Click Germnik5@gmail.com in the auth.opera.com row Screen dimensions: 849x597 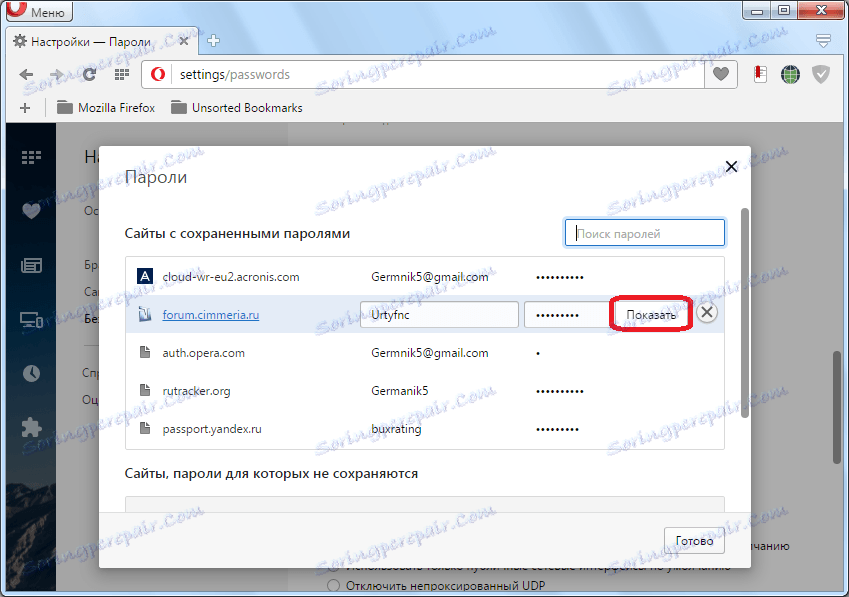429,353
